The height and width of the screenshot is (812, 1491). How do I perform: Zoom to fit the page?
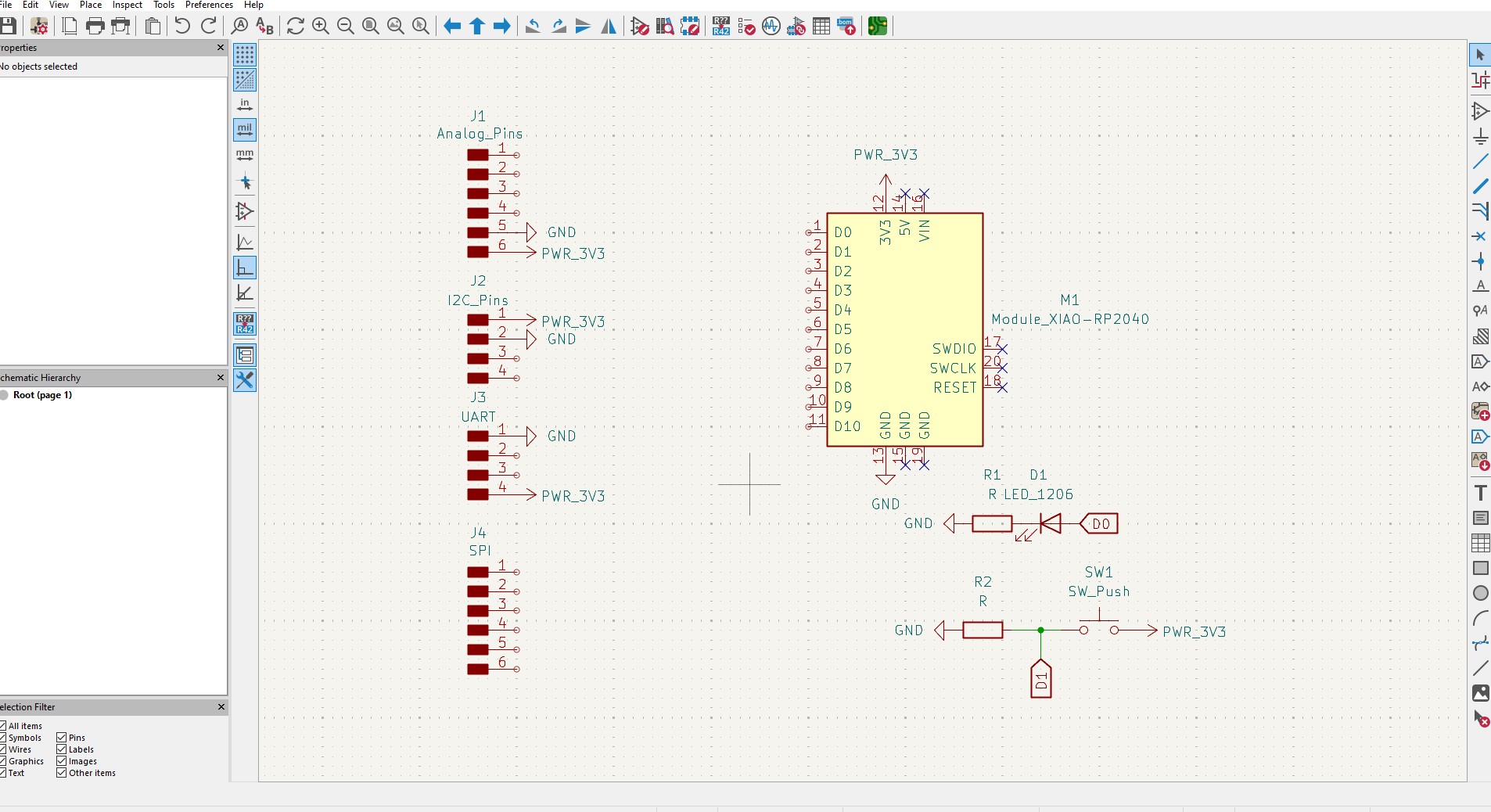tap(371, 26)
